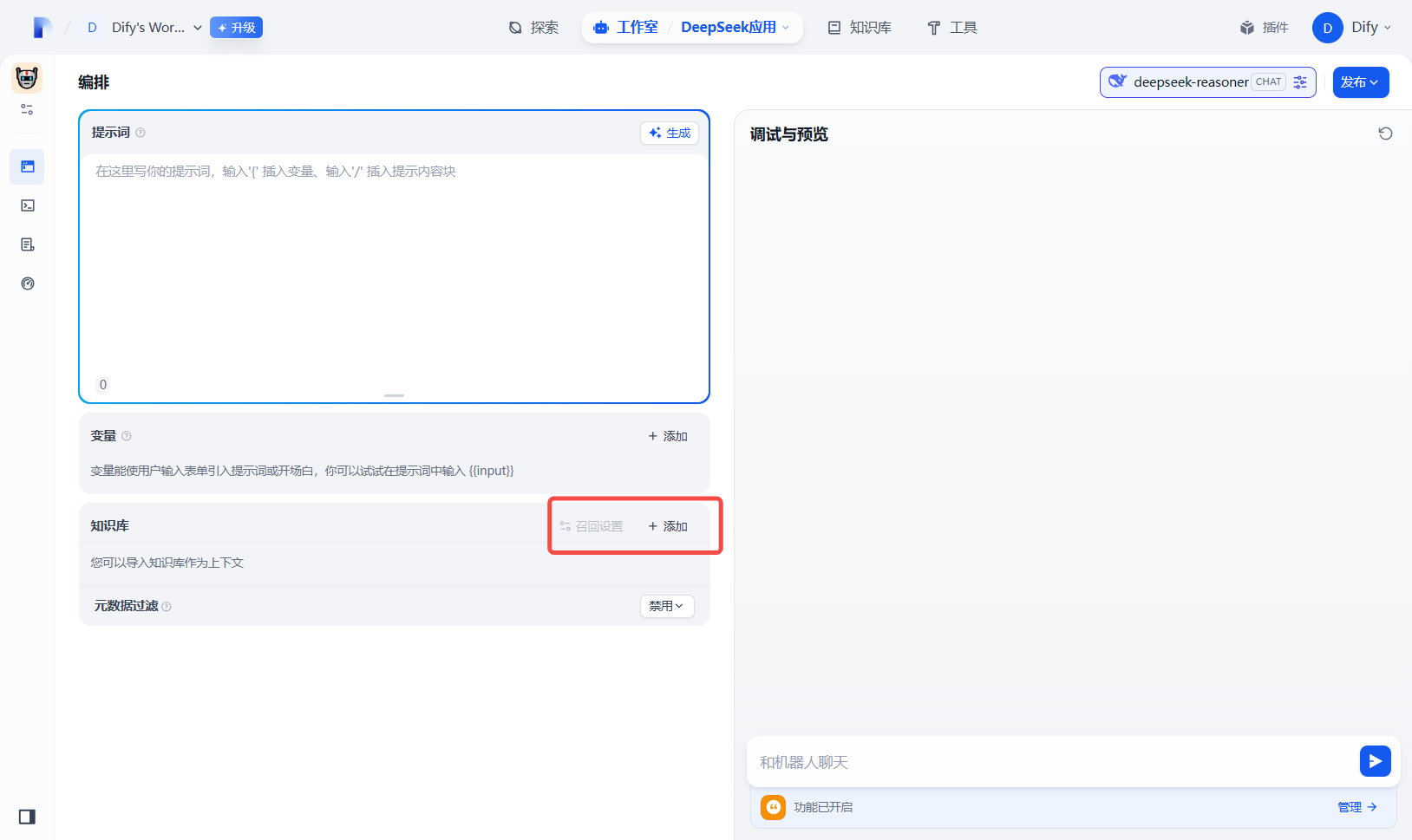The height and width of the screenshot is (840, 1412).
Task: Open the 发布 publish dropdown
Action: 1360,82
